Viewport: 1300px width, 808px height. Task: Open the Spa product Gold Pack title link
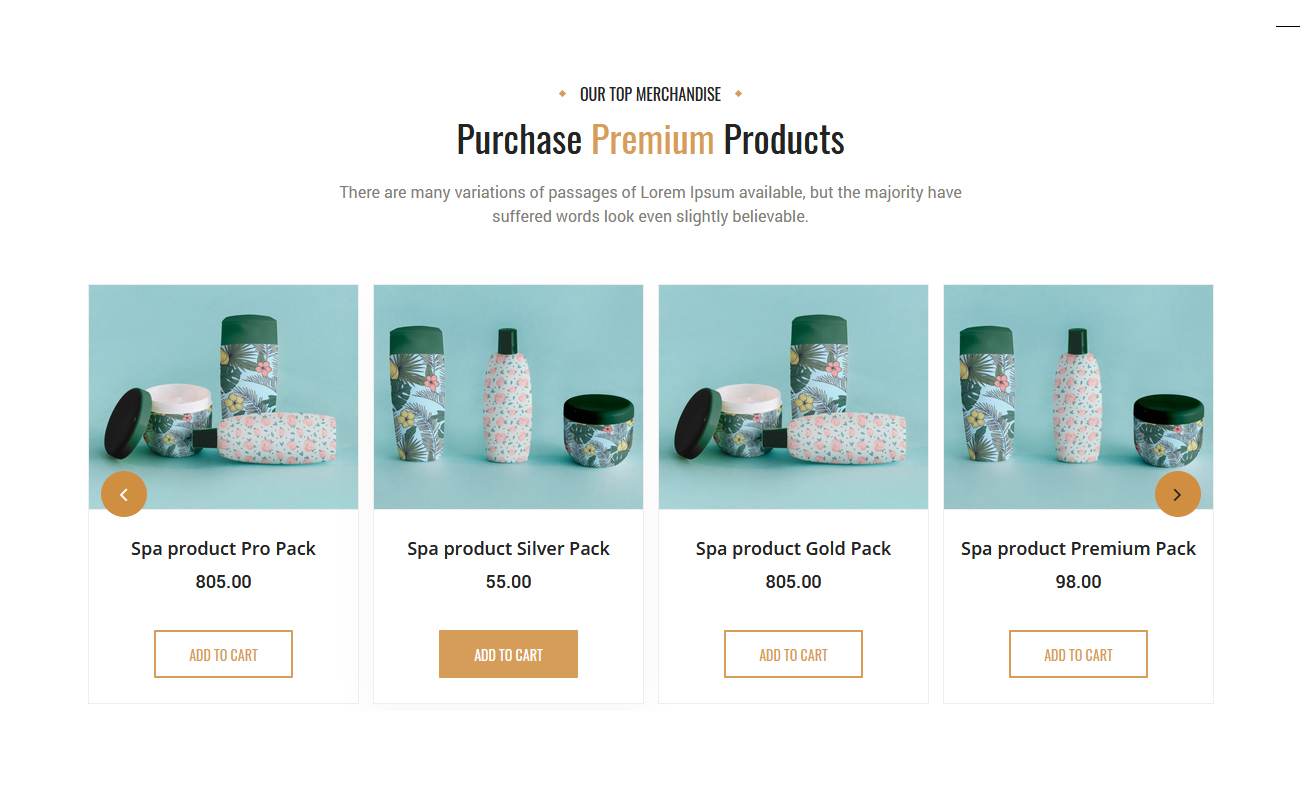[x=793, y=549]
